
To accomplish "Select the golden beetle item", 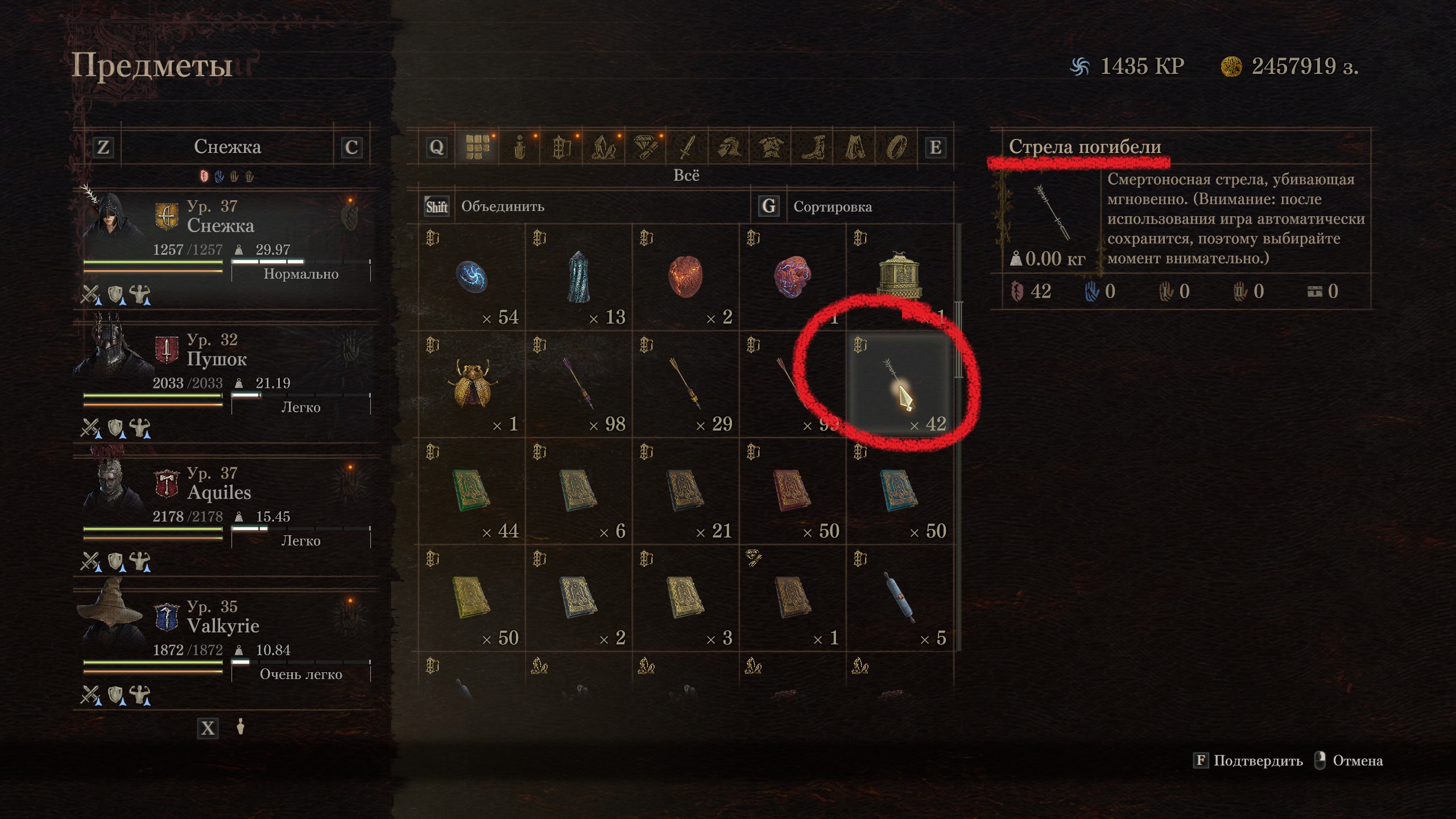I will coord(472,385).
